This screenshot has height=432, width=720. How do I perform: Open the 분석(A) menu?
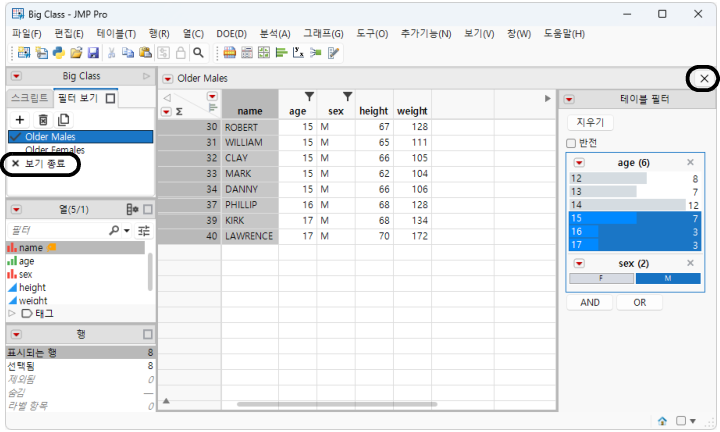click(x=275, y=34)
